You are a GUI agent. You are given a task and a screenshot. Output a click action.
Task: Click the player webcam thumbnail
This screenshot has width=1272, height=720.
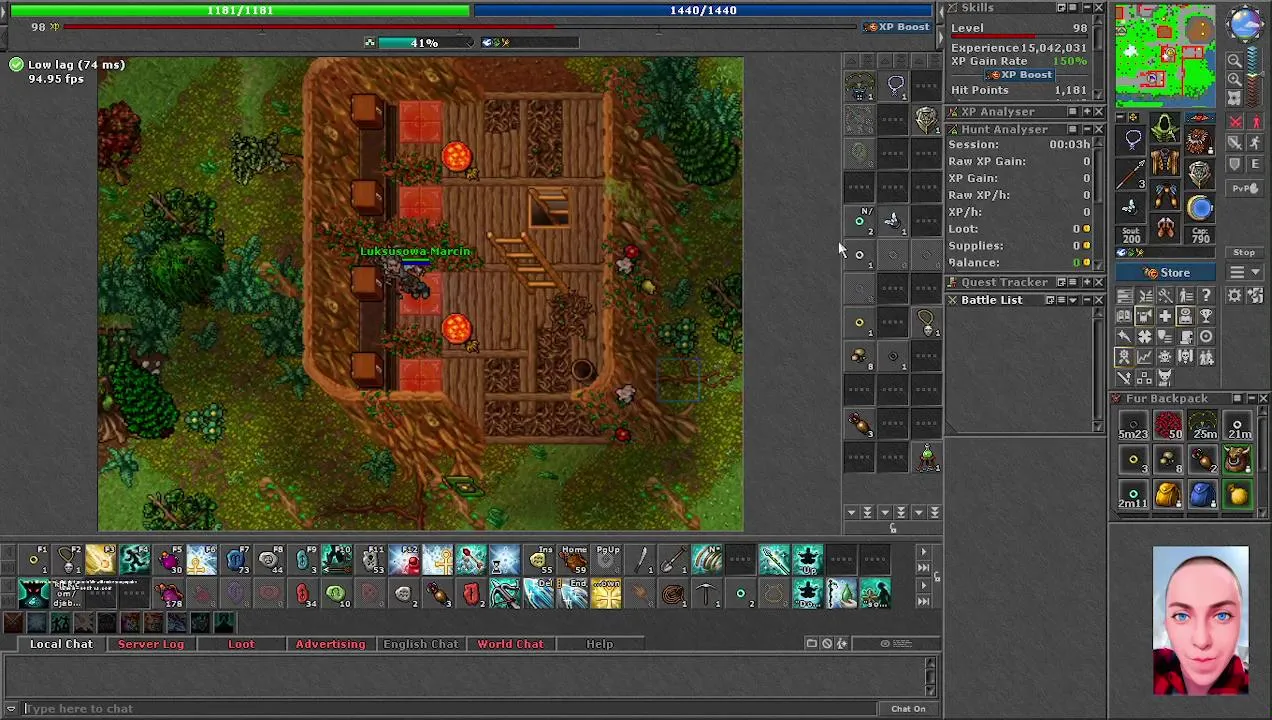(x=1200, y=620)
